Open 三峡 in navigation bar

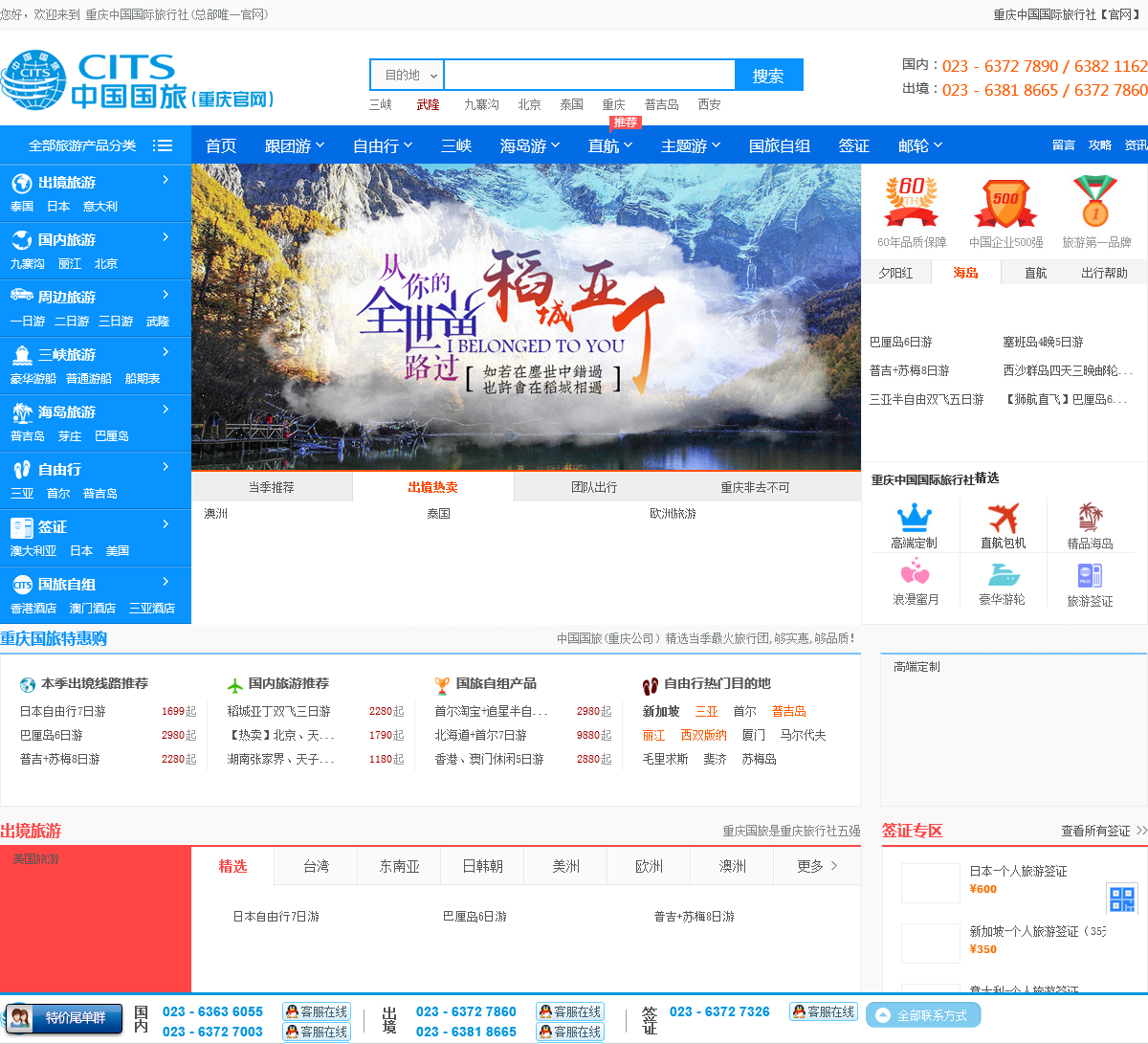click(x=456, y=145)
